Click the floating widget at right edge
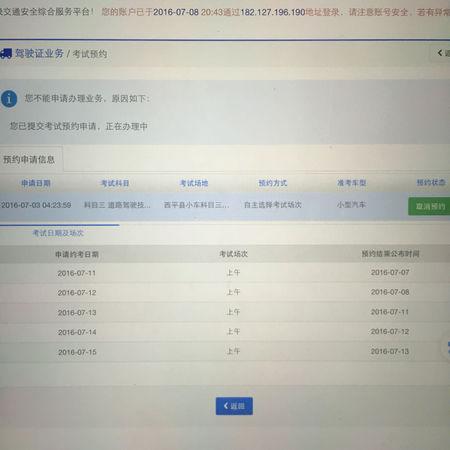This screenshot has width=450, height=450. (447, 348)
